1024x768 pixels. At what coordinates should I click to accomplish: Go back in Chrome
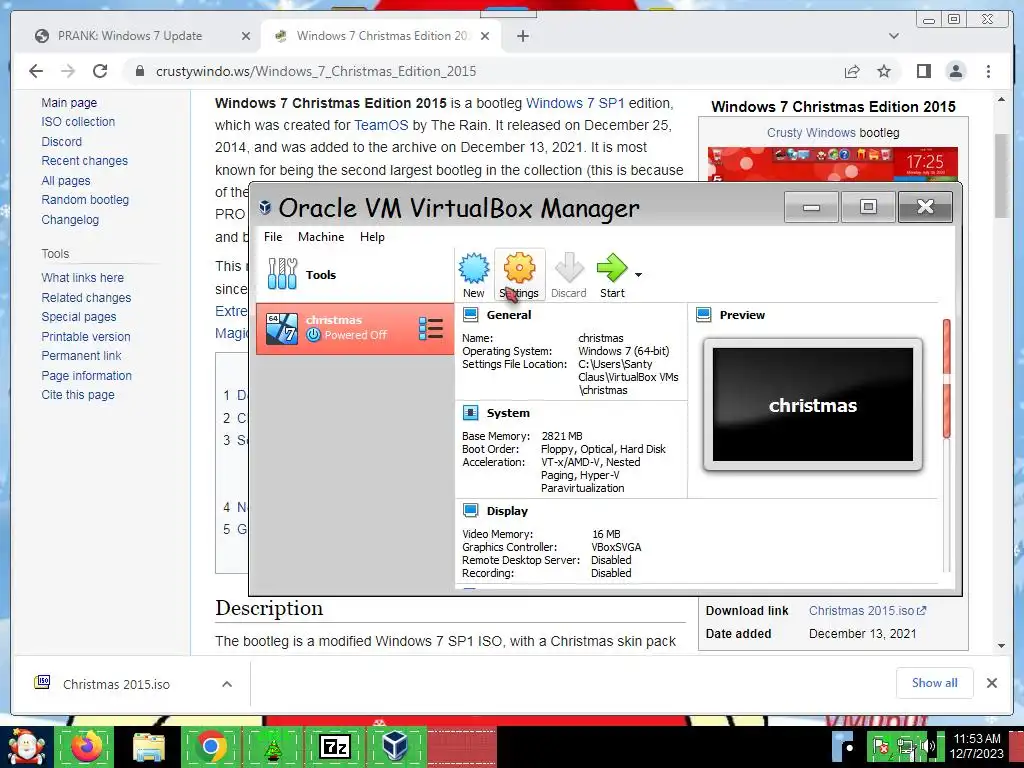(36, 71)
